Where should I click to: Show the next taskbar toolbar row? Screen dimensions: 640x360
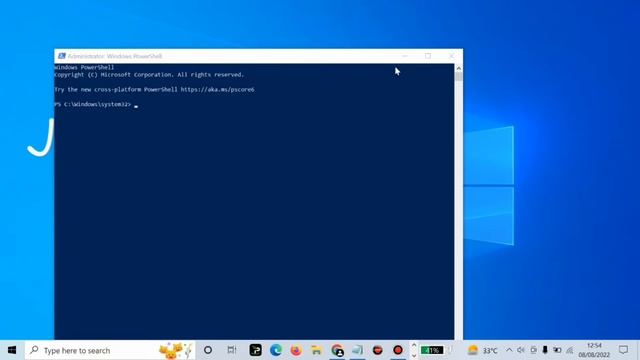413,355
